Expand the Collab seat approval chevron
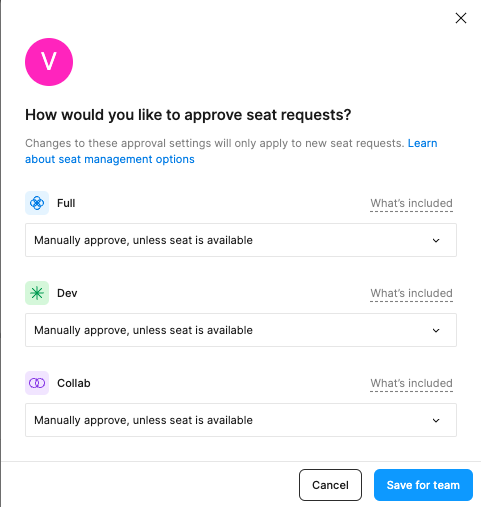This screenshot has width=481, height=507. coord(436,420)
